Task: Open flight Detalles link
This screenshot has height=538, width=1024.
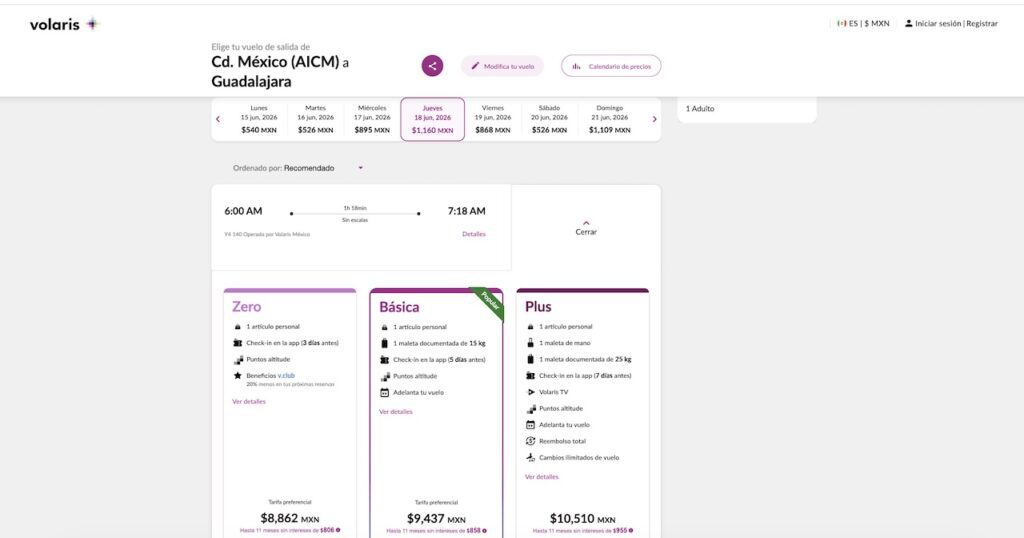Action: [473, 234]
